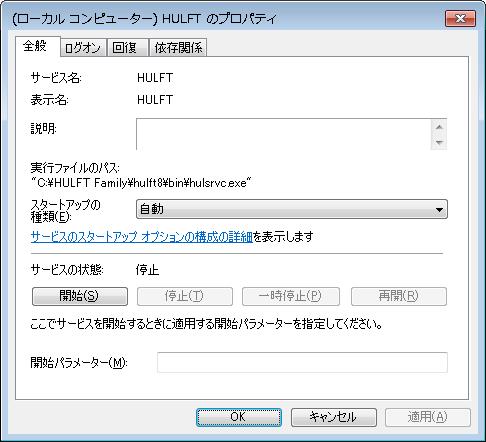
Task: Start the service with 開始(S) button
Action: click(80, 296)
